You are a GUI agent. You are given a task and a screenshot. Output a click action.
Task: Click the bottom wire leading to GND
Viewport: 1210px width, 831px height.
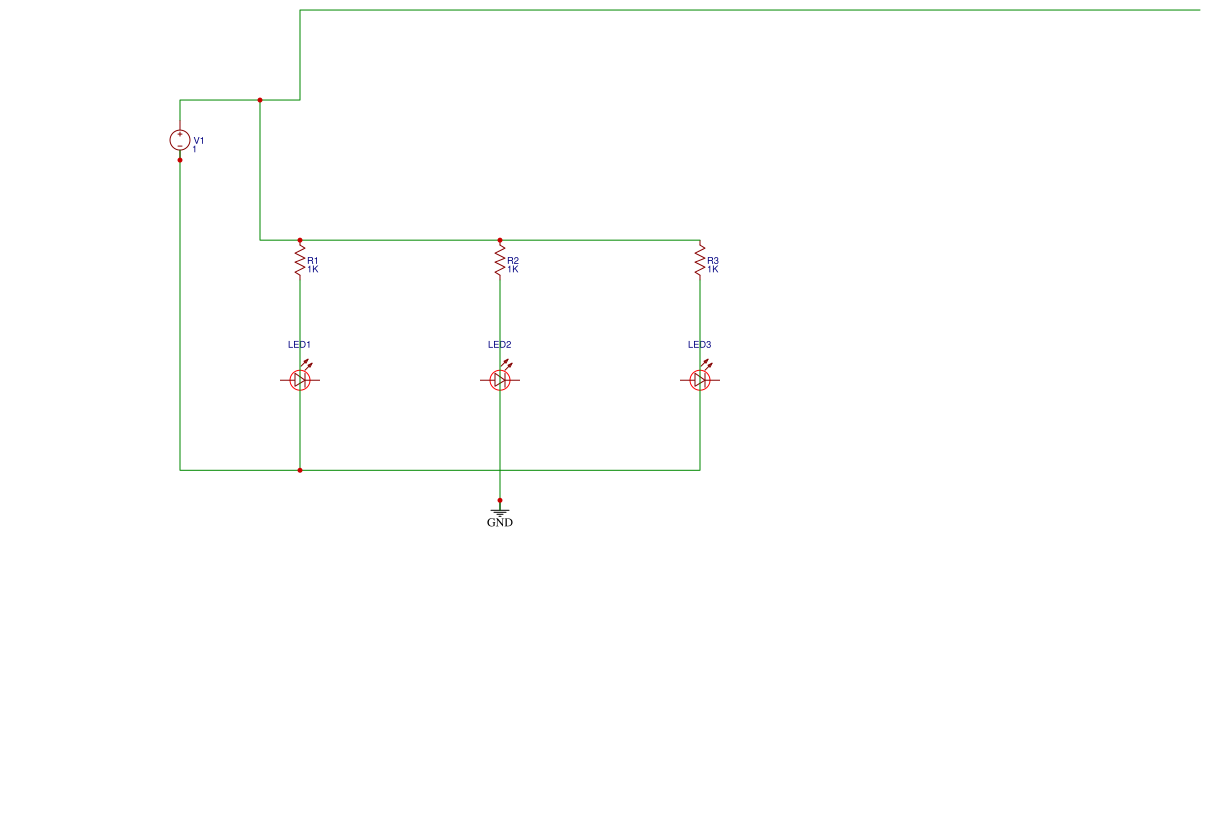tap(500, 485)
